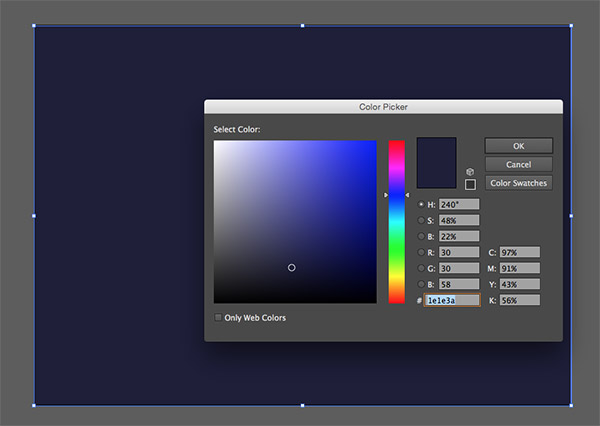Viewport: 600px width, 426px height.
Task: Click the K (black) field showing 56%
Action: (520, 300)
